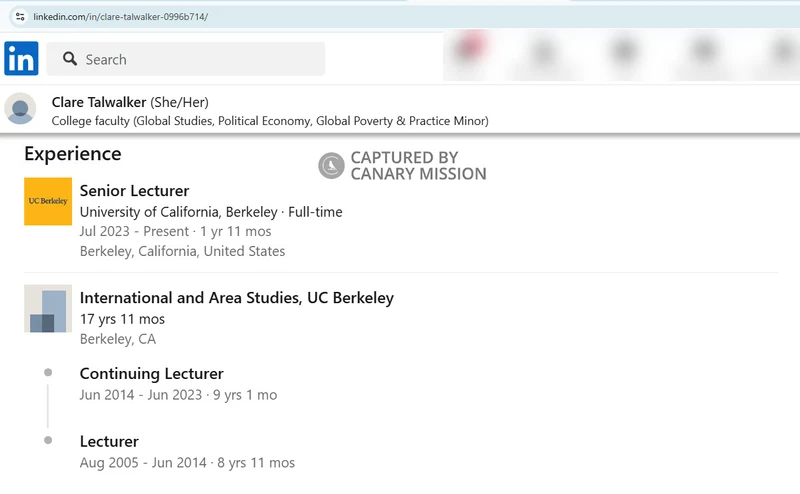This screenshot has width=800, height=494.
Task: Open University of California, Berkeley · Full-time link
Action: pyautogui.click(x=210, y=212)
